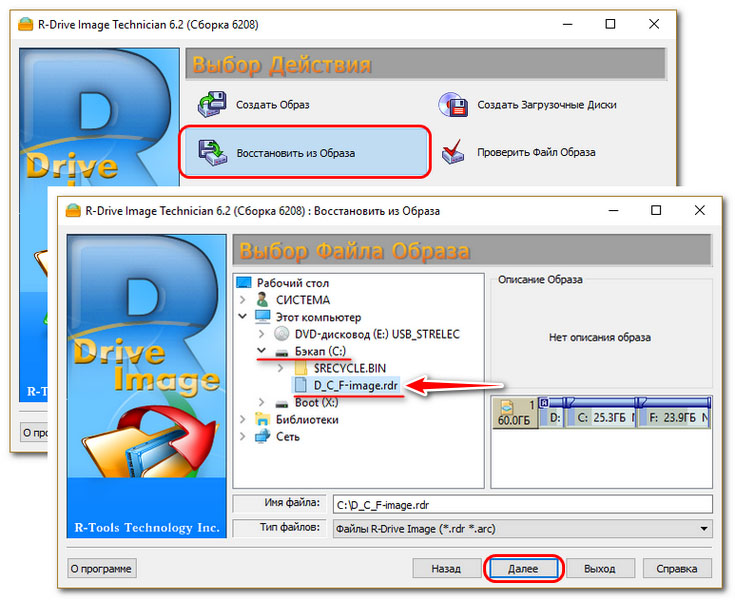Select Создать Образ action
This screenshot has width=735, height=600.
(x=272, y=105)
